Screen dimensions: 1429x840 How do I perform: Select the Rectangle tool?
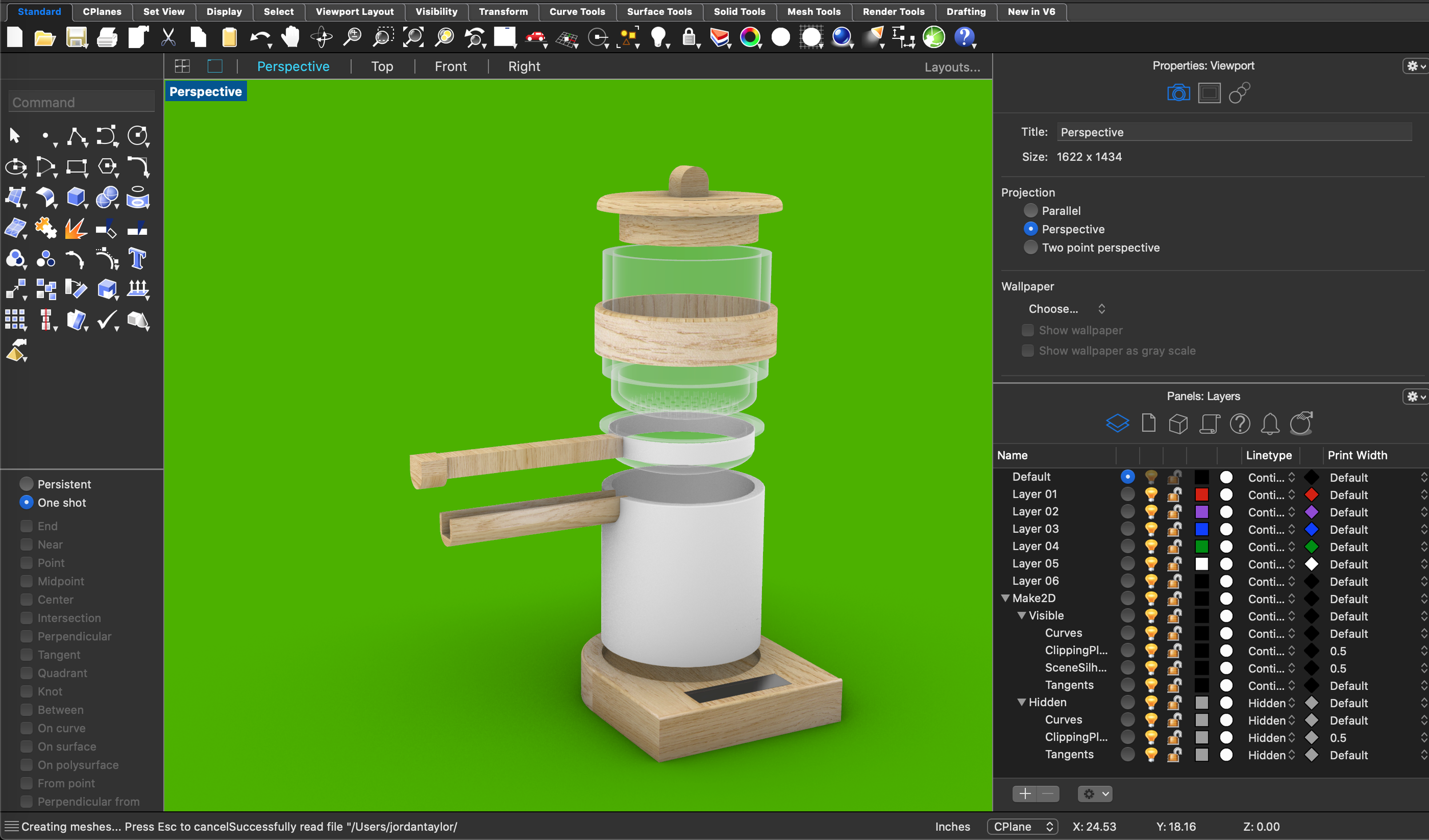[x=77, y=167]
